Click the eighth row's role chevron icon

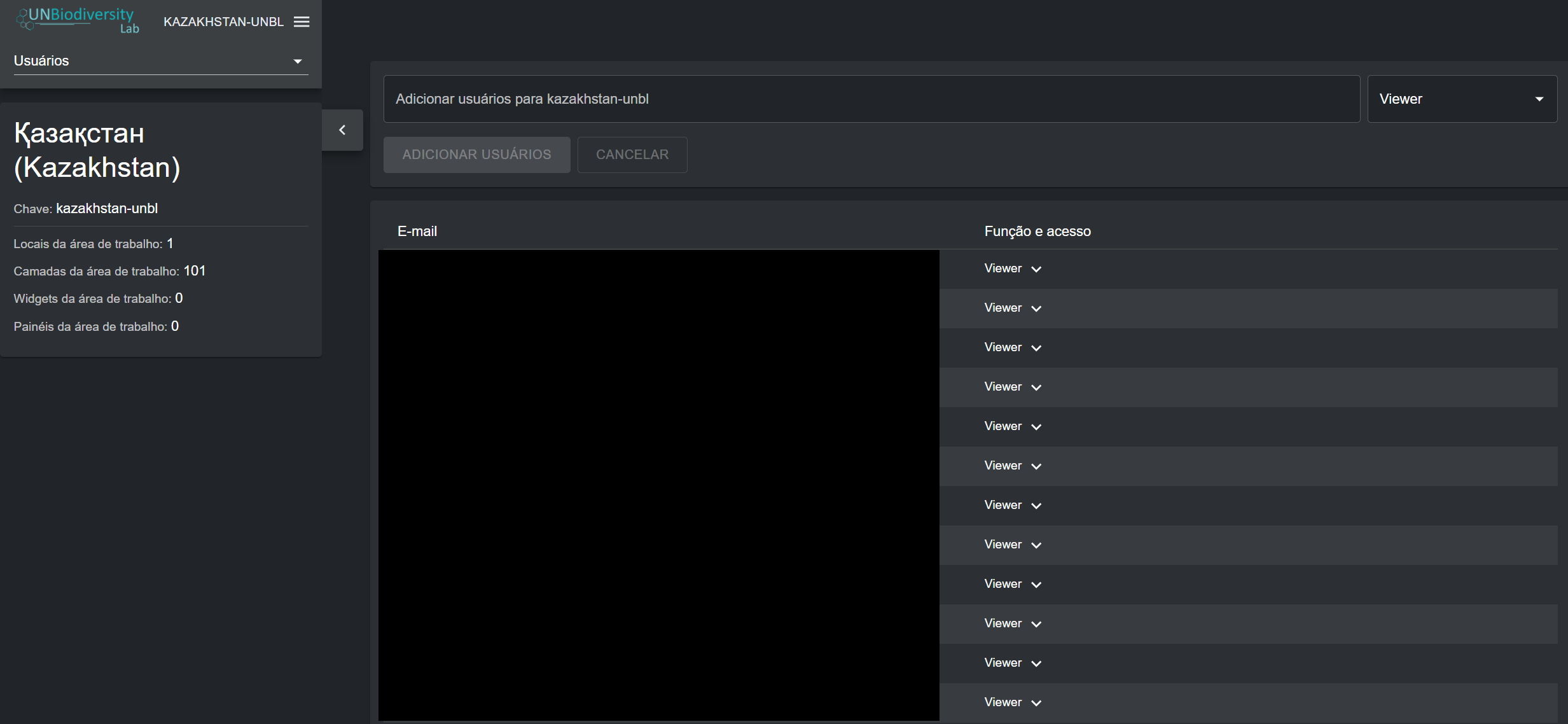pos(1036,545)
